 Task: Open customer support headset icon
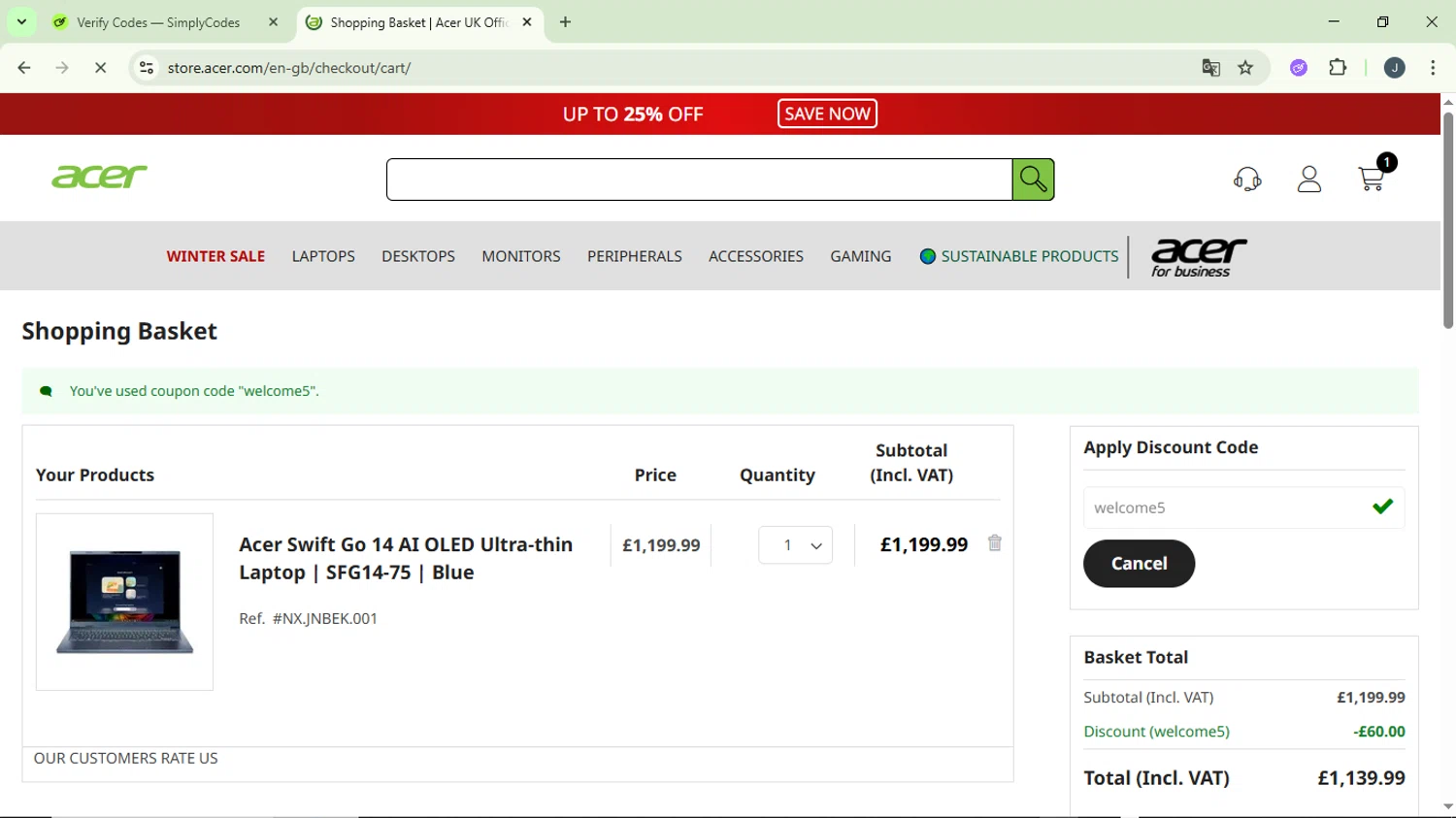(1247, 179)
